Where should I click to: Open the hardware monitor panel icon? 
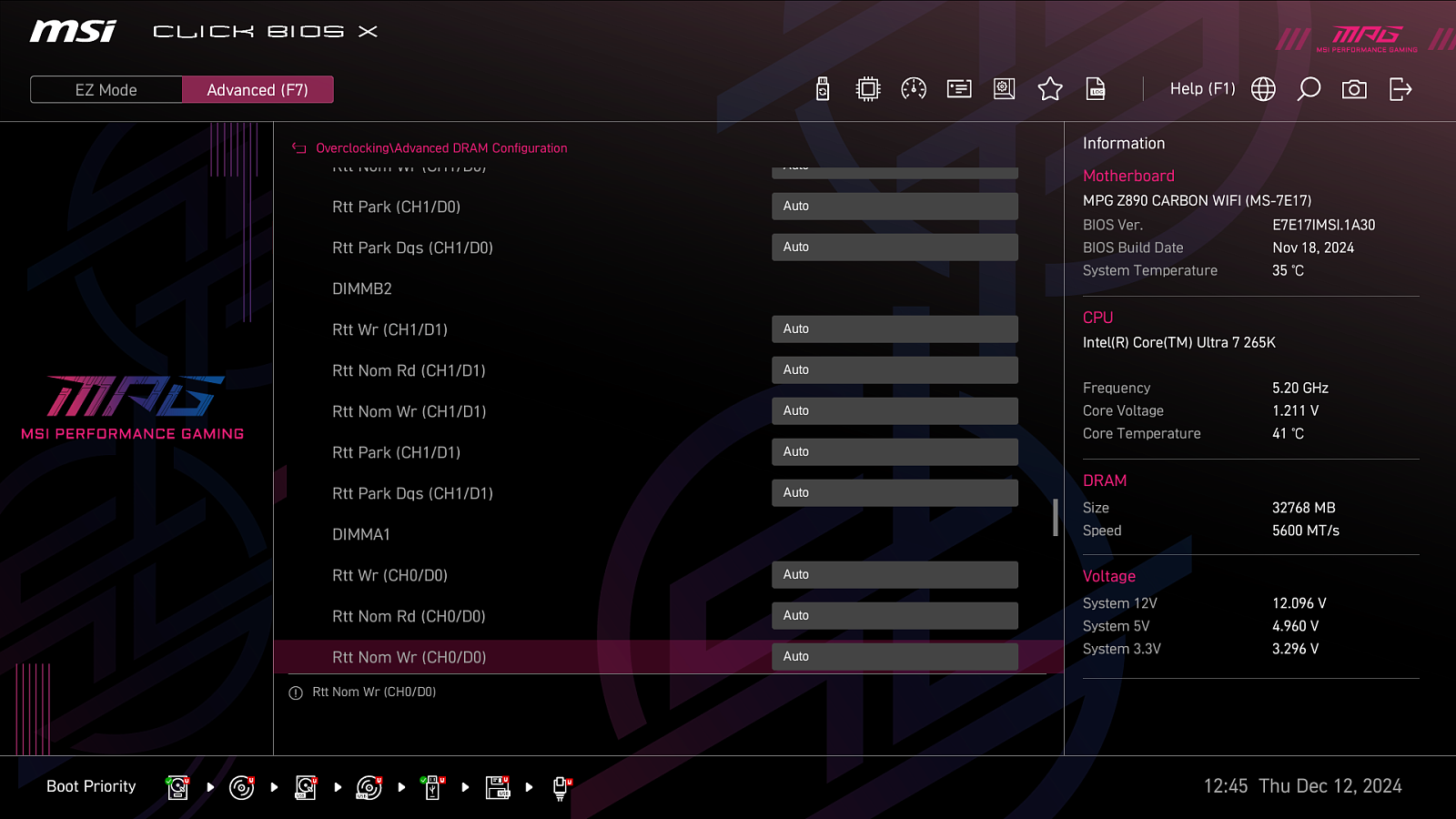click(959, 89)
